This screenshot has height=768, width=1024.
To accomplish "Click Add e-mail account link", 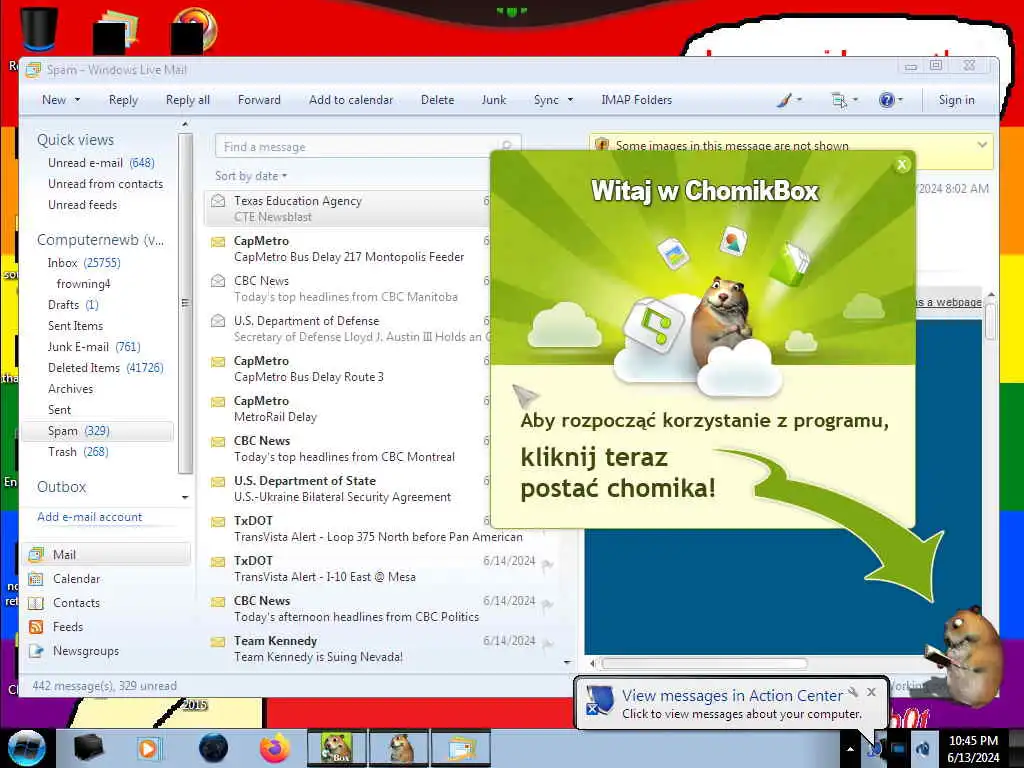I will [89, 517].
